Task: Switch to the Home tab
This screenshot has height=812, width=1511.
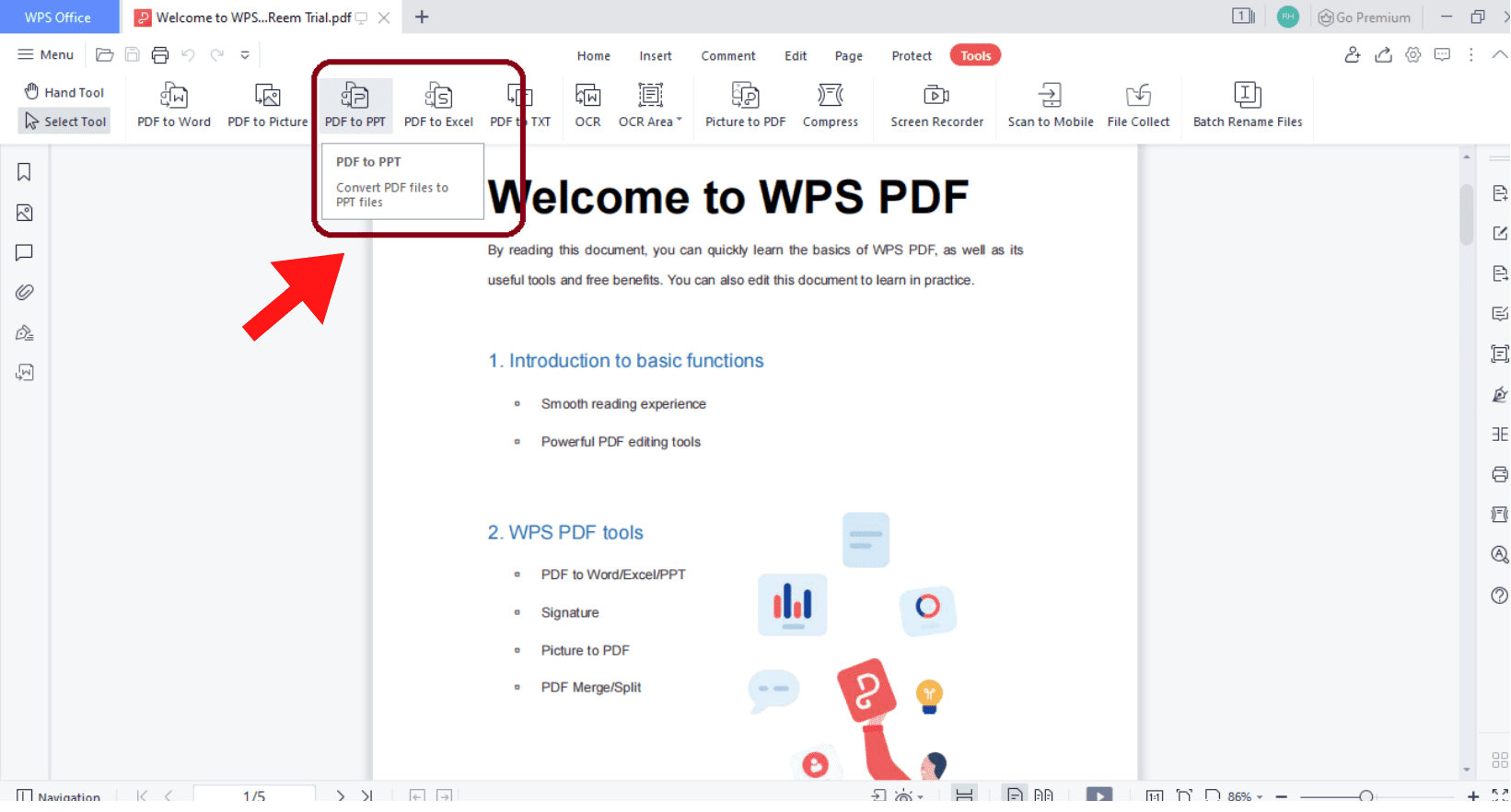Action: [x=594, y=56]
